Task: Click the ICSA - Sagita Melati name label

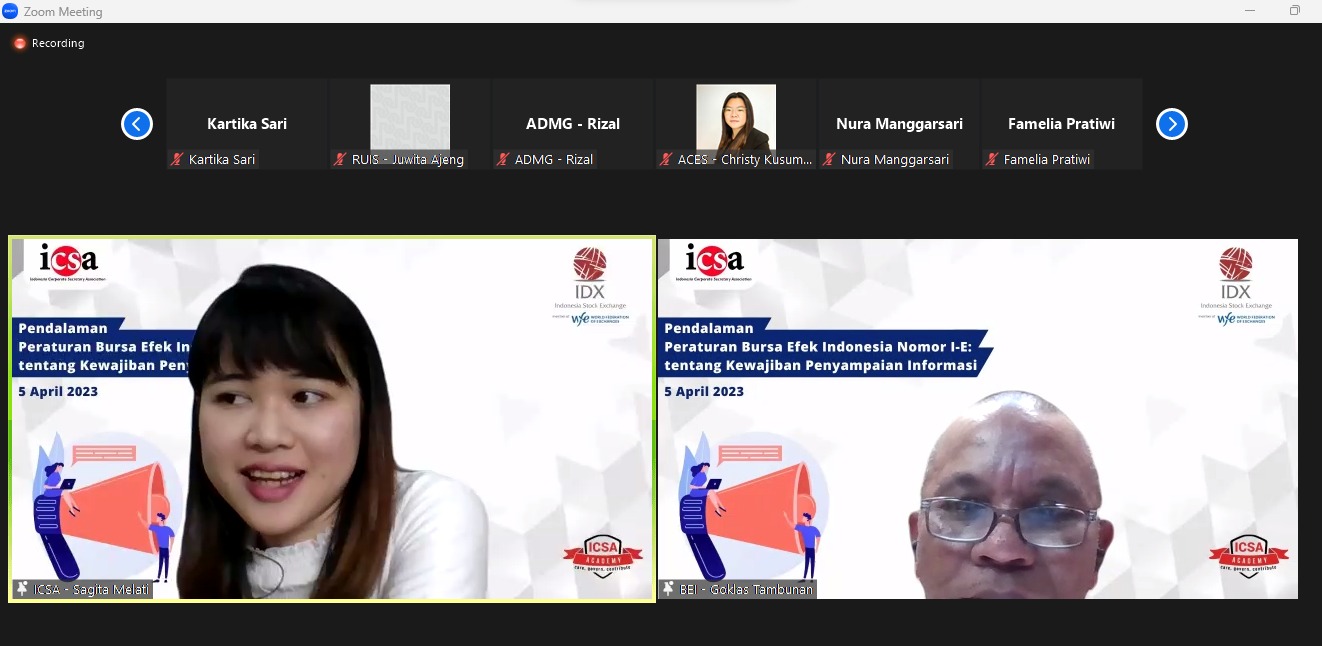Action: (92, 589)
